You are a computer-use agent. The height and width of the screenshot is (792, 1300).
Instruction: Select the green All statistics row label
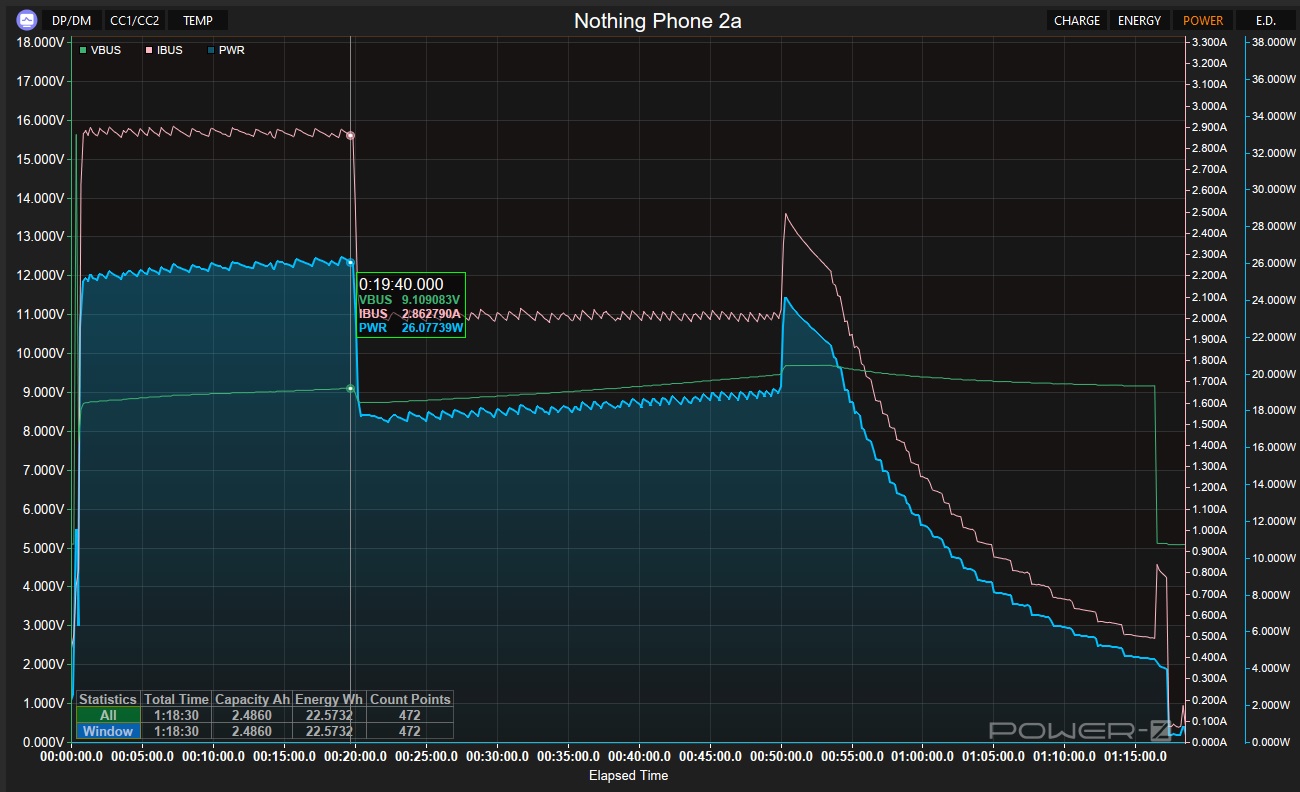[x=108, y=715]
